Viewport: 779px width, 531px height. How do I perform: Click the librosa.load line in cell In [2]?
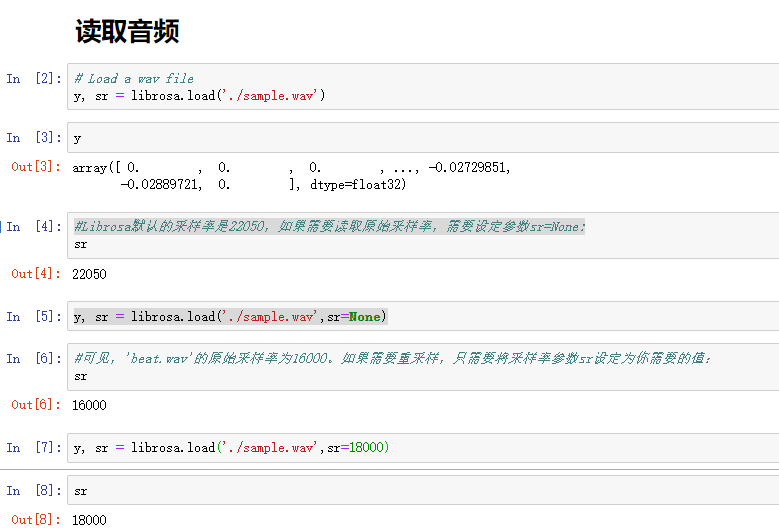[x=199, y=95]
